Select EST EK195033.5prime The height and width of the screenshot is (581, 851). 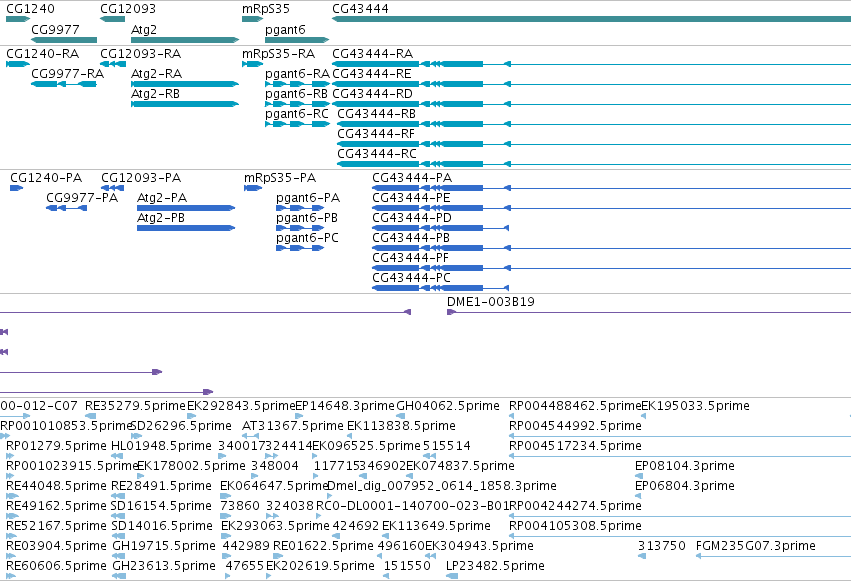pyautogui.click(x=695, y=406)
